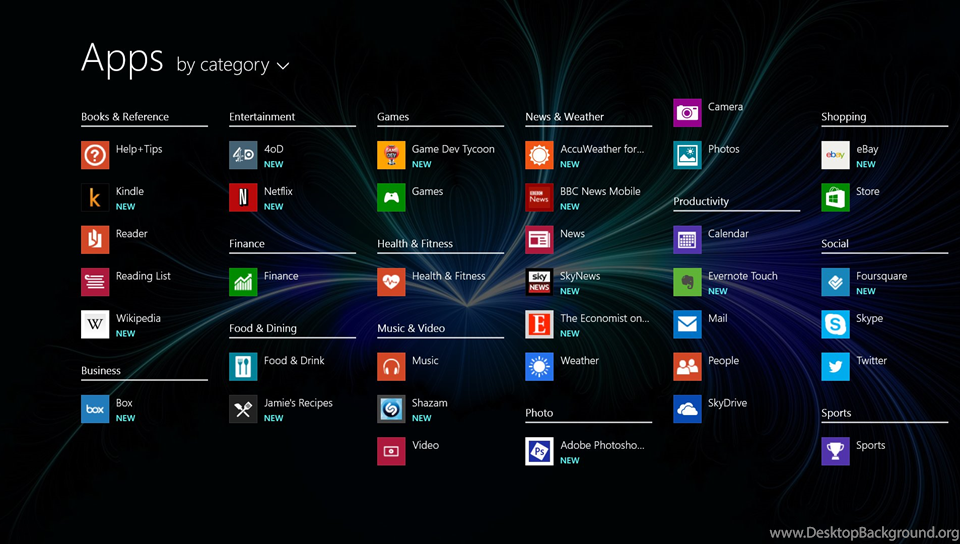This screenshot has height=544, width=960.
Task: Open the Shazam app icon
Action: pos(391,409)
